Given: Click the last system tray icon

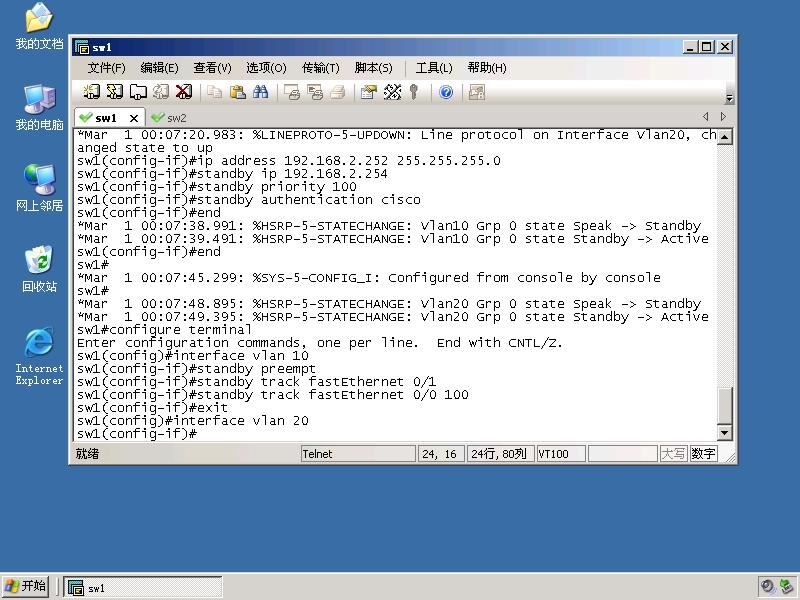Looking at the screenshot, I should click(x=787, y=586).
